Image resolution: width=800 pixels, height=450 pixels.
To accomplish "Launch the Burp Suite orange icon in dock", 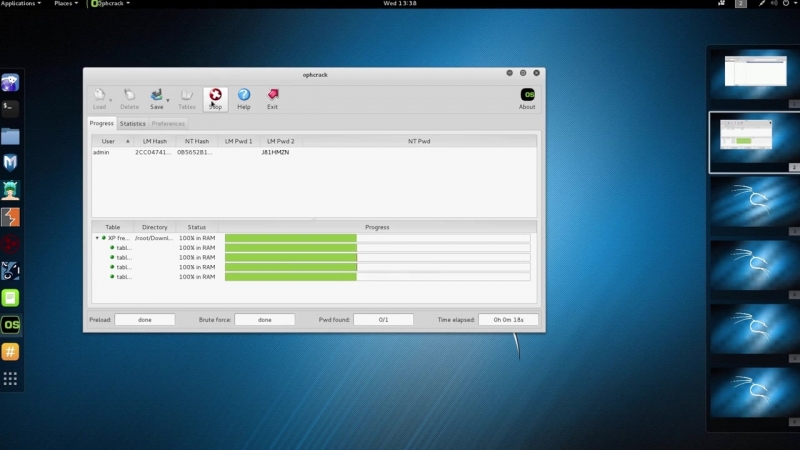I will (x=10, y=217).
